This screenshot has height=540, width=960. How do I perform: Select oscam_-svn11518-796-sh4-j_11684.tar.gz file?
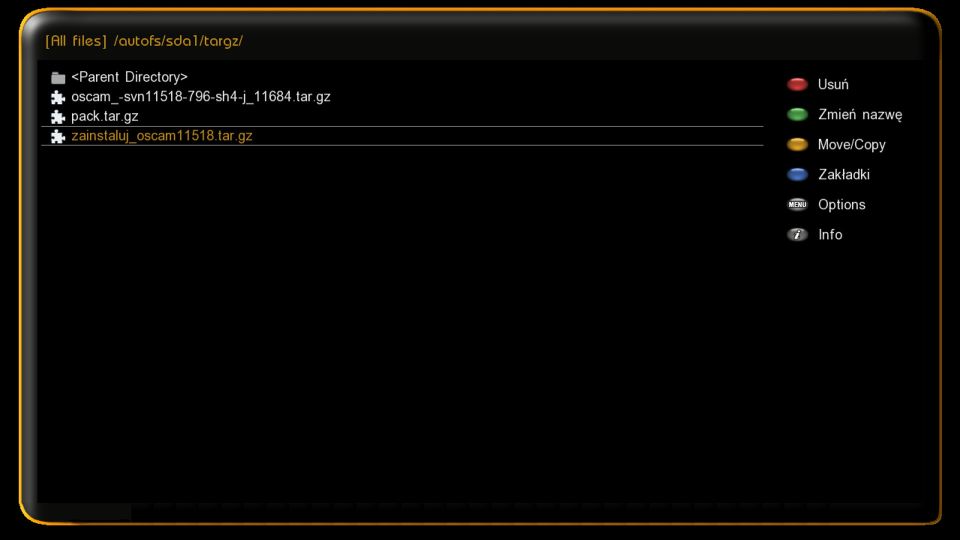402,97
